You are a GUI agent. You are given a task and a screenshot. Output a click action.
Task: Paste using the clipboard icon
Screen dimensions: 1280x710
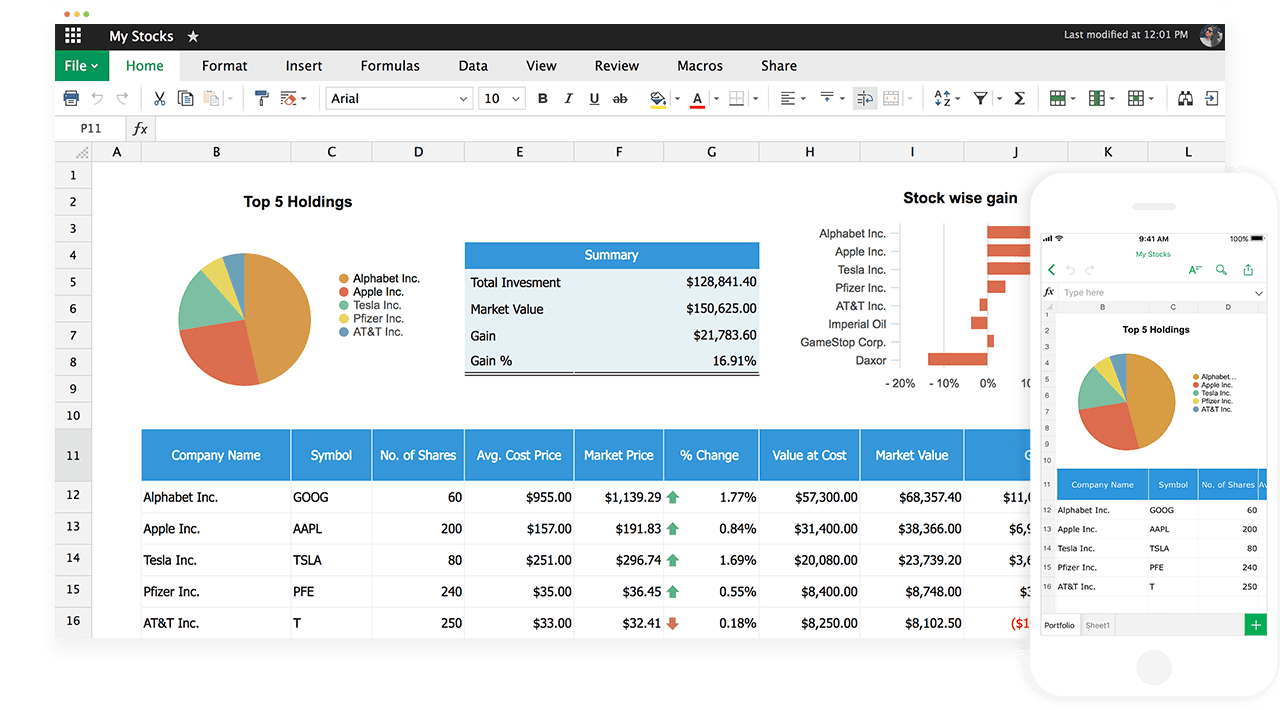click(211, 98)
